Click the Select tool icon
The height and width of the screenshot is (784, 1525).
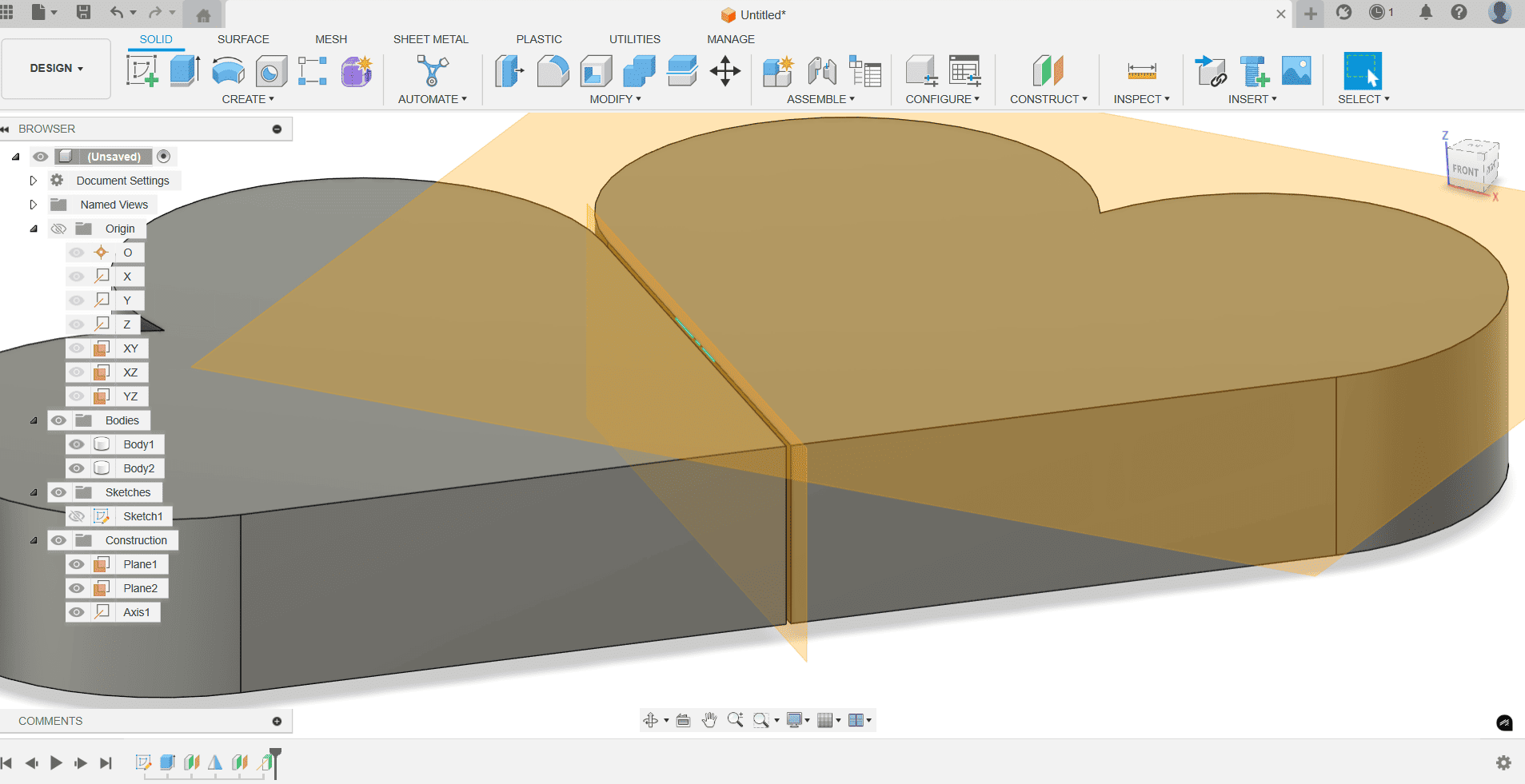point(1363,71)
